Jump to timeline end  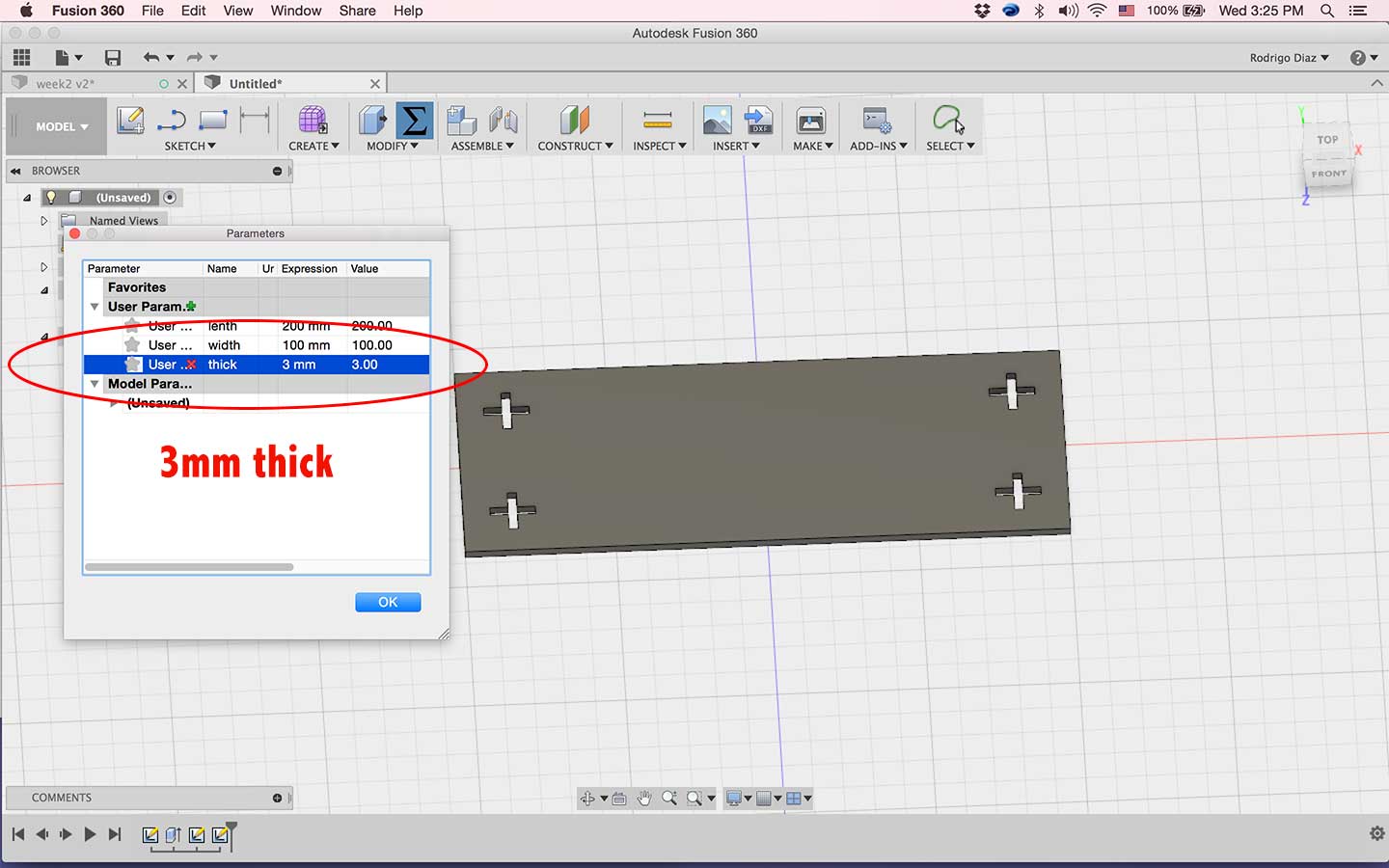click(x=115, y=834)
